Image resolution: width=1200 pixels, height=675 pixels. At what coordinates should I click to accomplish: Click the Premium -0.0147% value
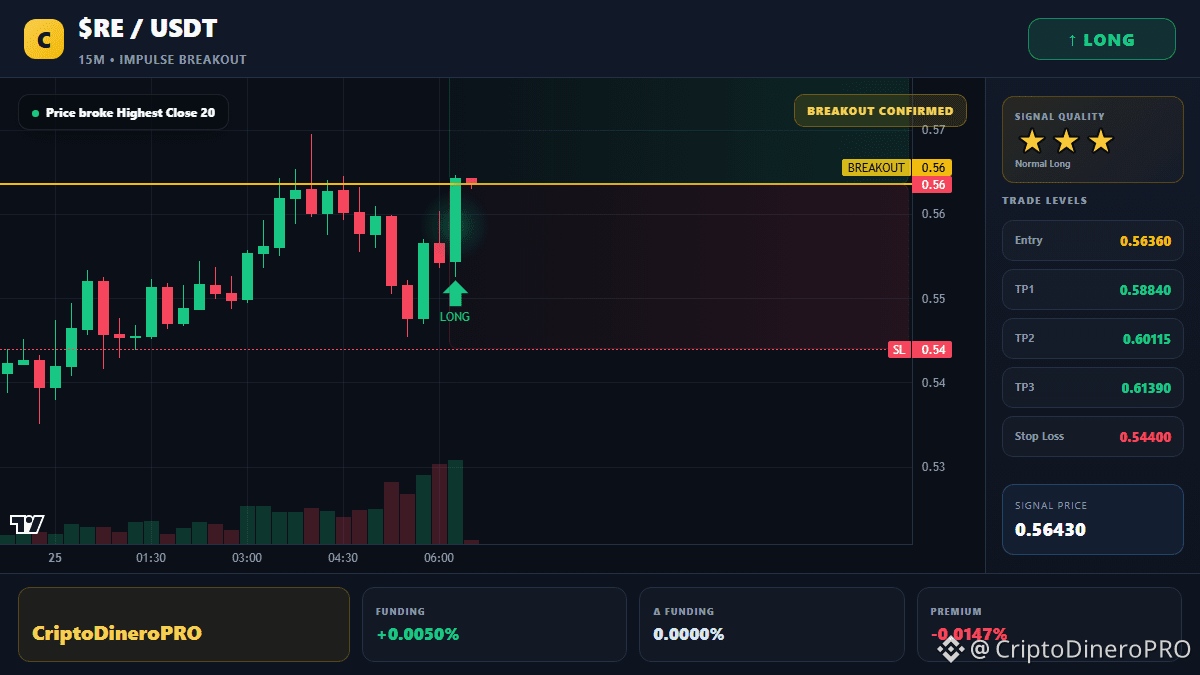click(969, 634)
